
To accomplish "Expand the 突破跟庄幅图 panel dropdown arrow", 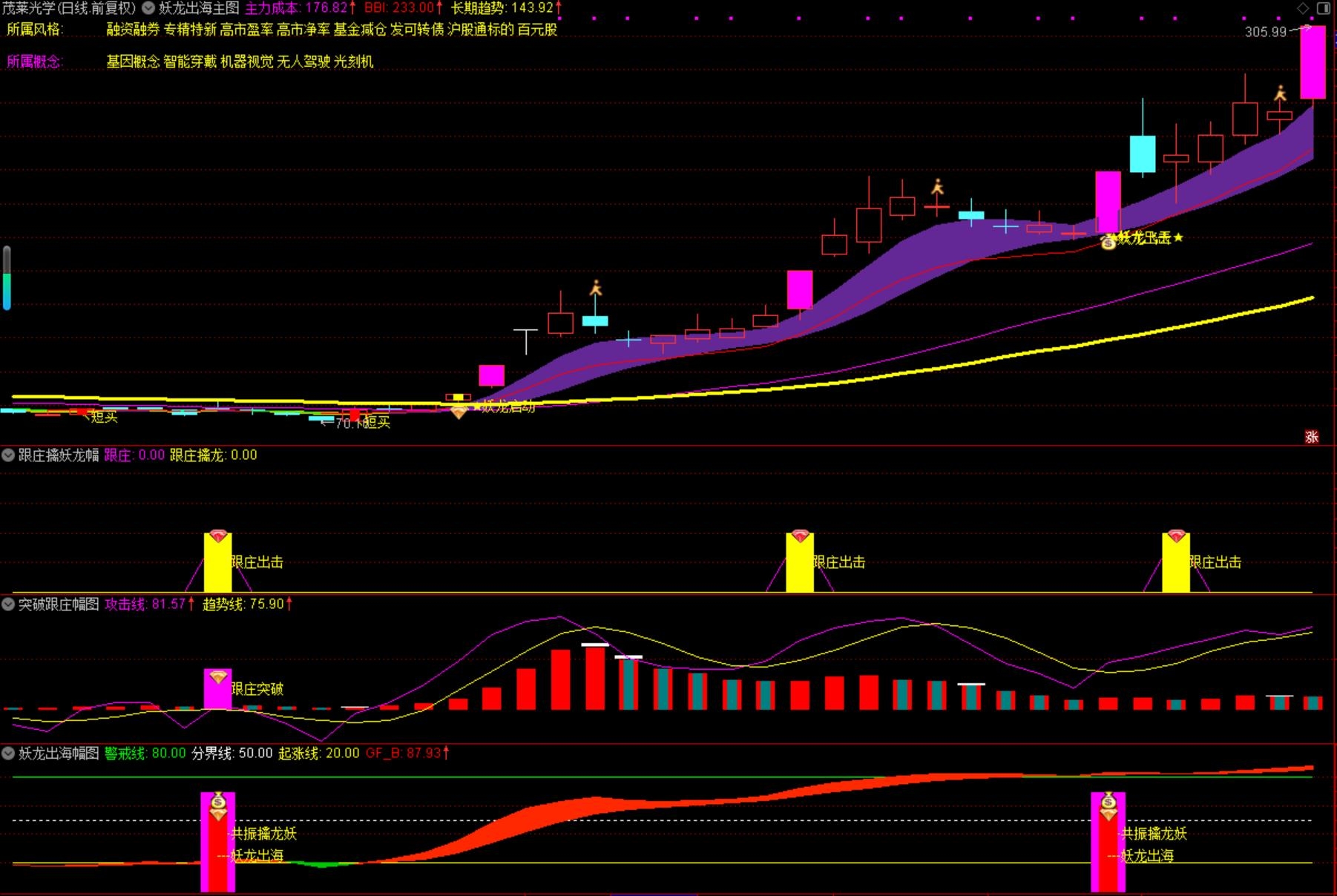I will [x=8, y=604].
